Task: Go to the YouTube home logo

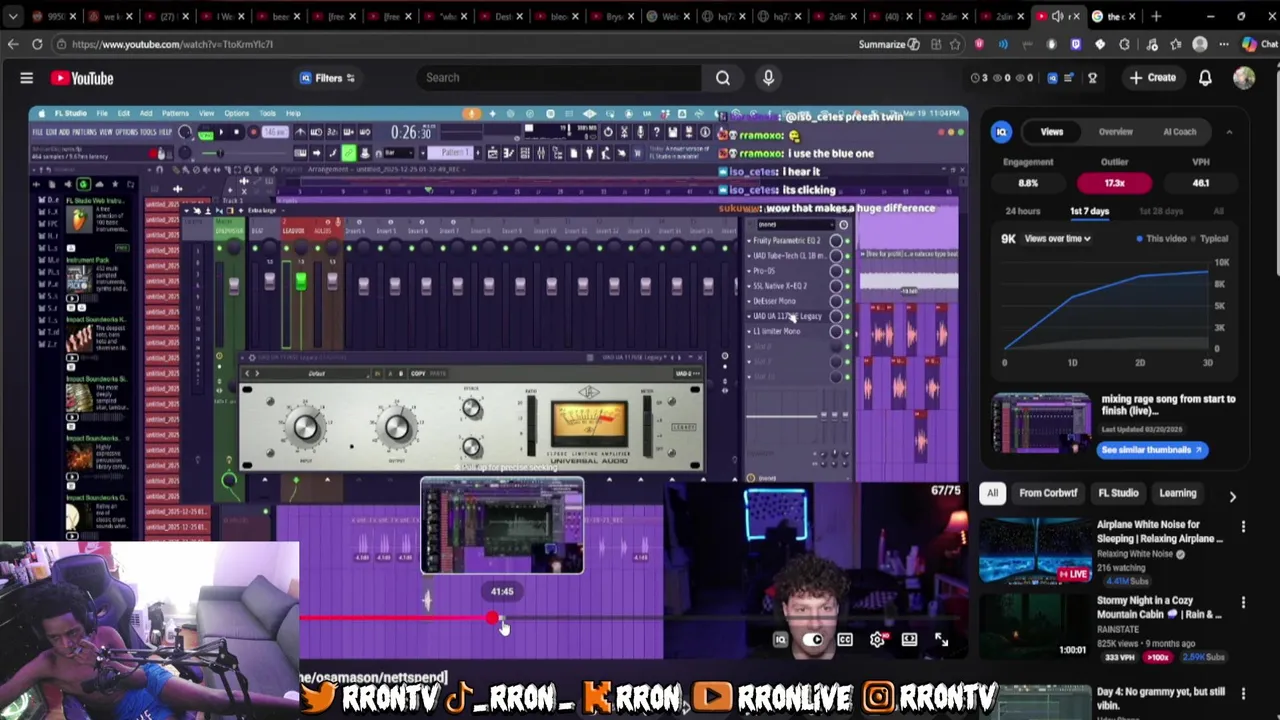Action: coord(83,78)
